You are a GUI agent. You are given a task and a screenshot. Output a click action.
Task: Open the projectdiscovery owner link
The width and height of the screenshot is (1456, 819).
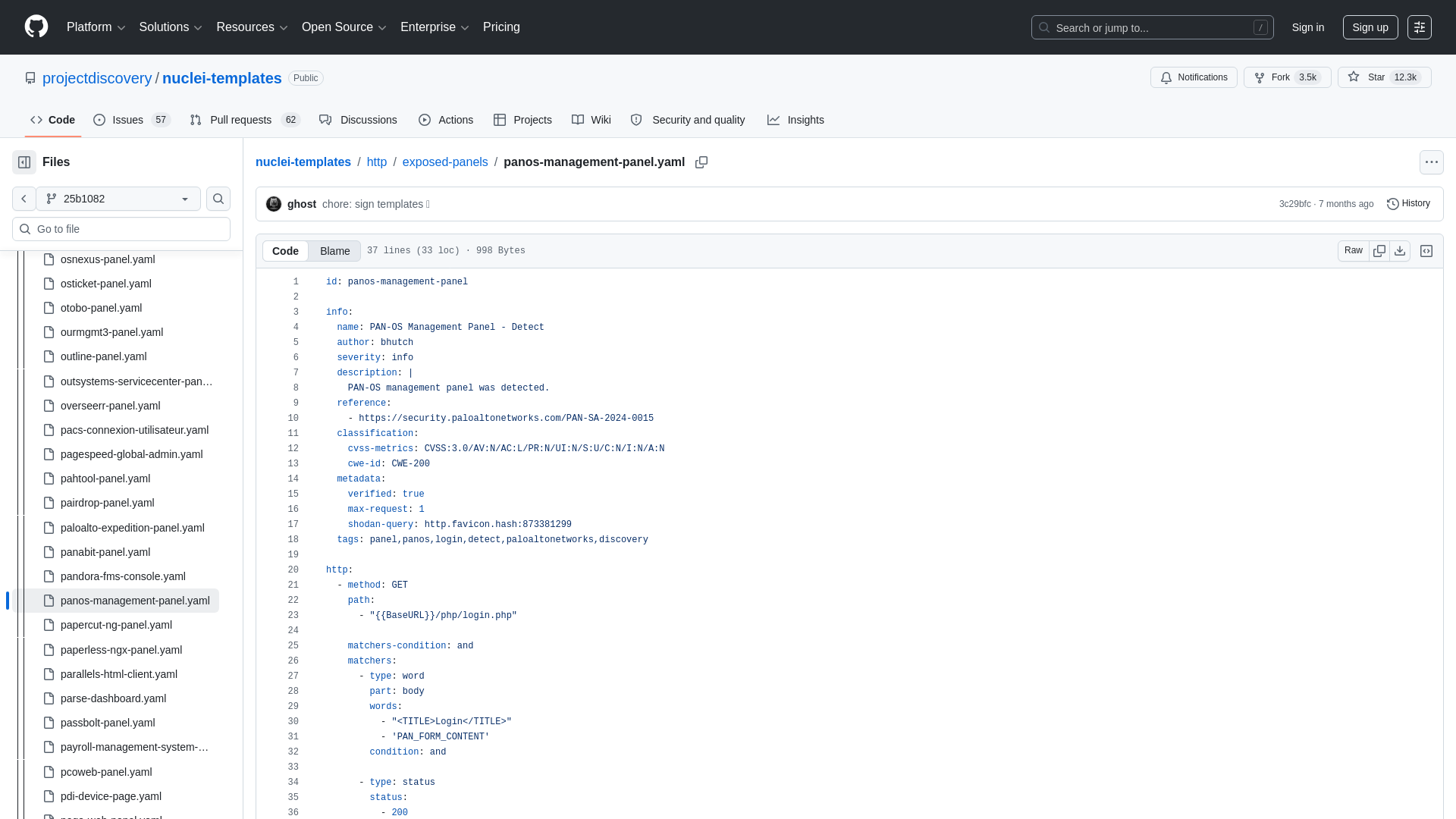(97, 78)
